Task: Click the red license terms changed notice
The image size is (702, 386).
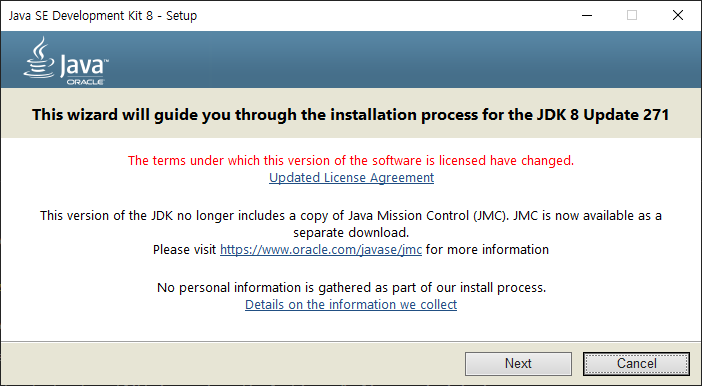Action: pyautogui.click(x=351, y=160)
